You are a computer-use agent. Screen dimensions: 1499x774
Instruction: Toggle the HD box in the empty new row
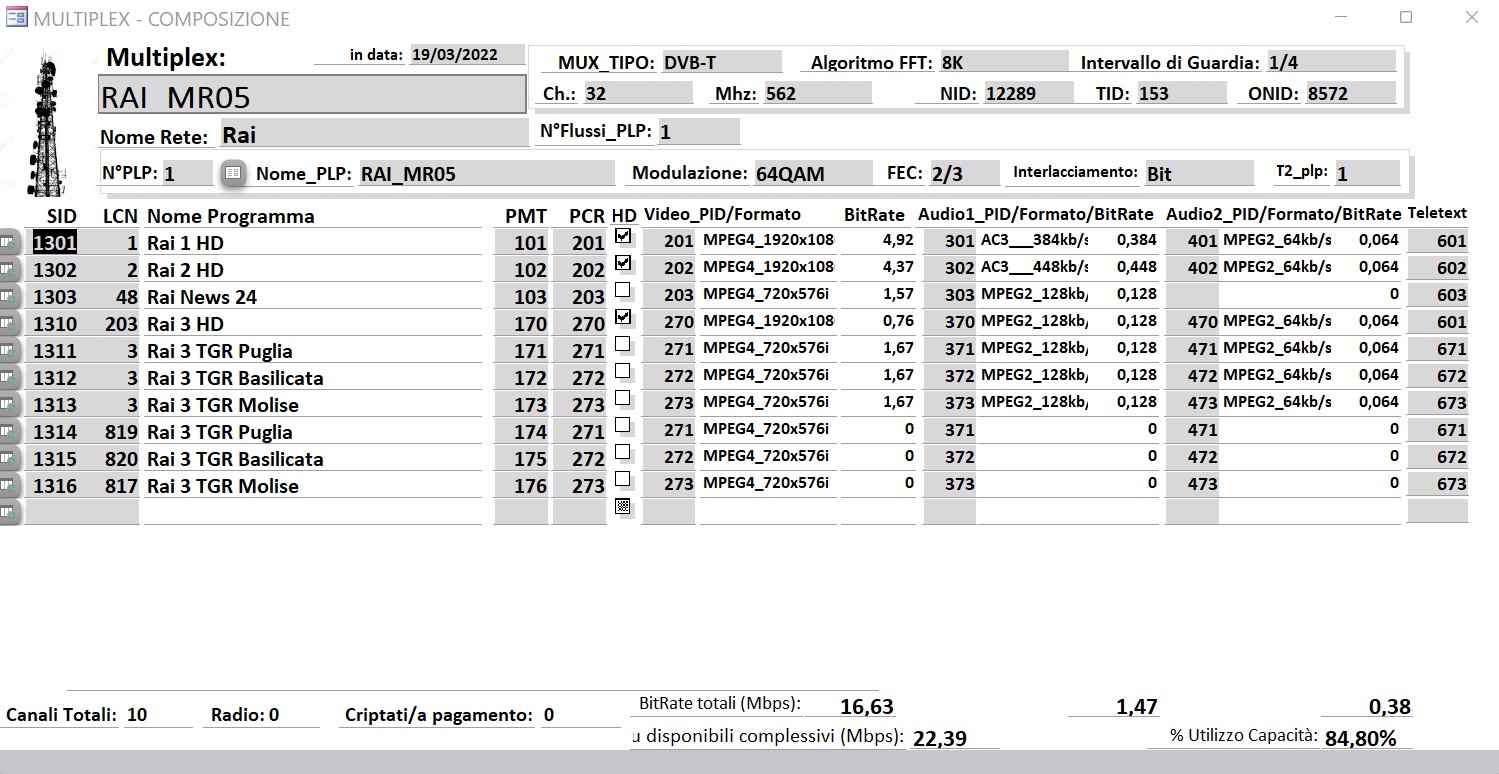(623, 506)
